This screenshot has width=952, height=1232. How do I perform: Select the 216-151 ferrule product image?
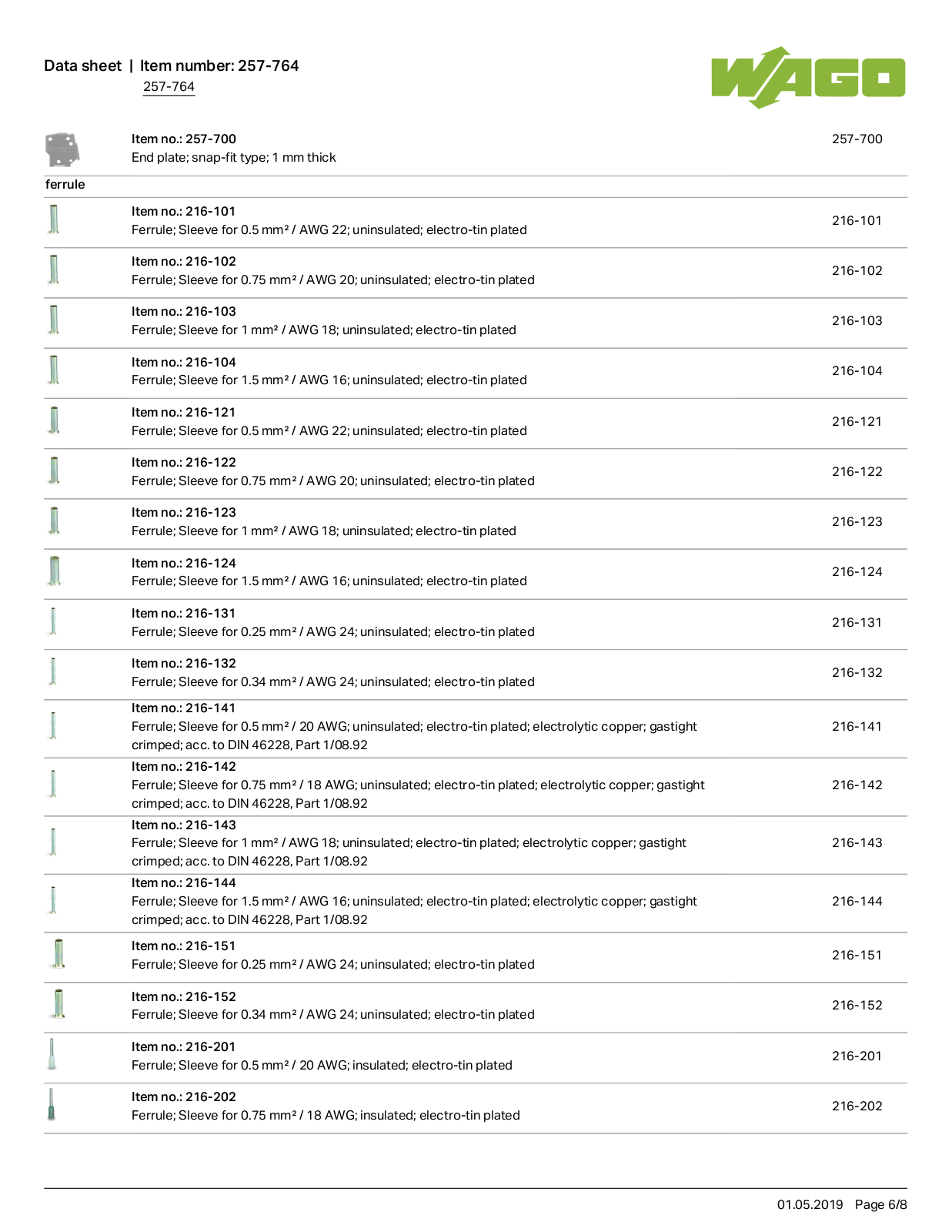point(57,954)
